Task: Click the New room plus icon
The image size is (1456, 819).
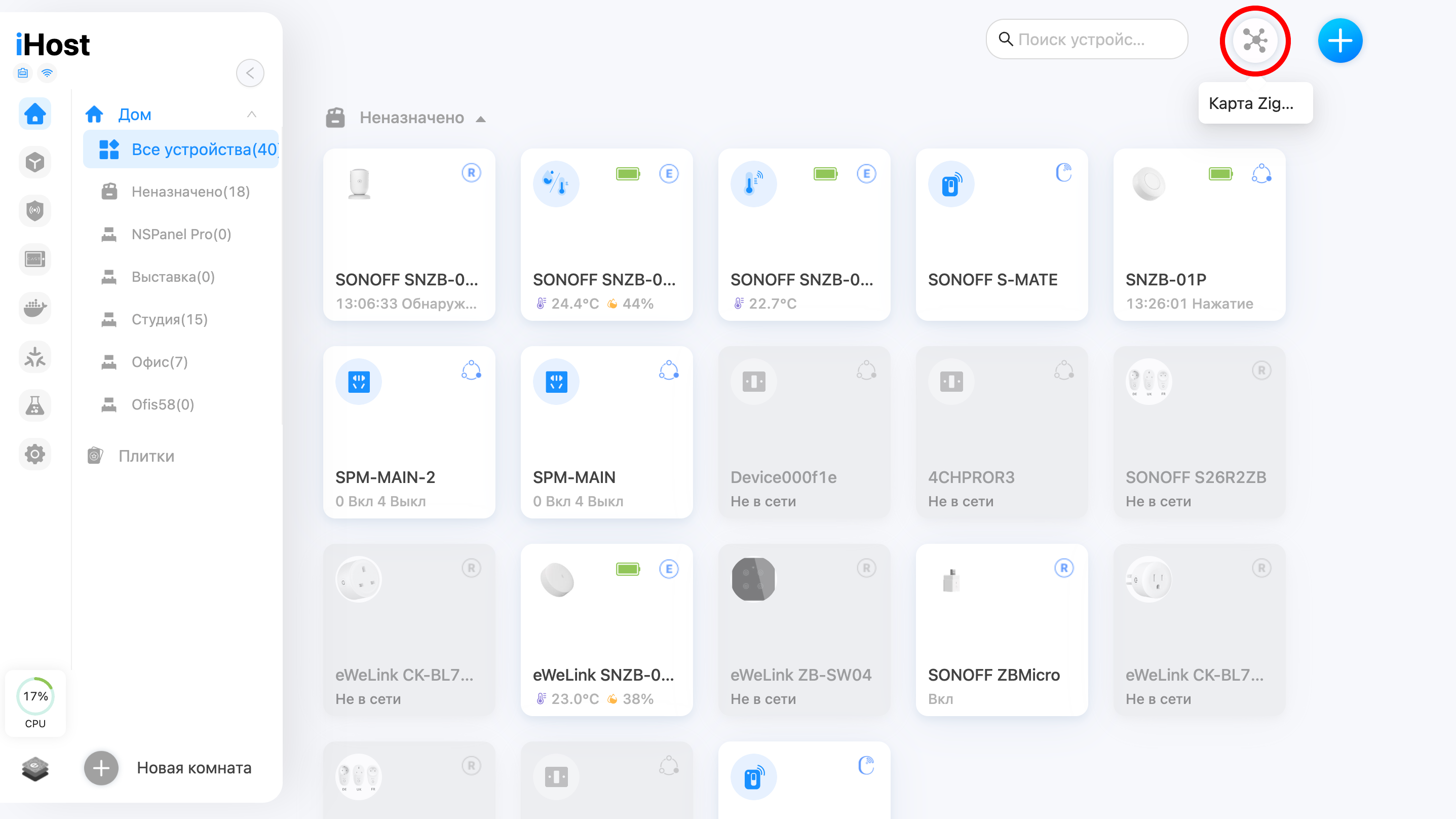Action: pos(101,768)
